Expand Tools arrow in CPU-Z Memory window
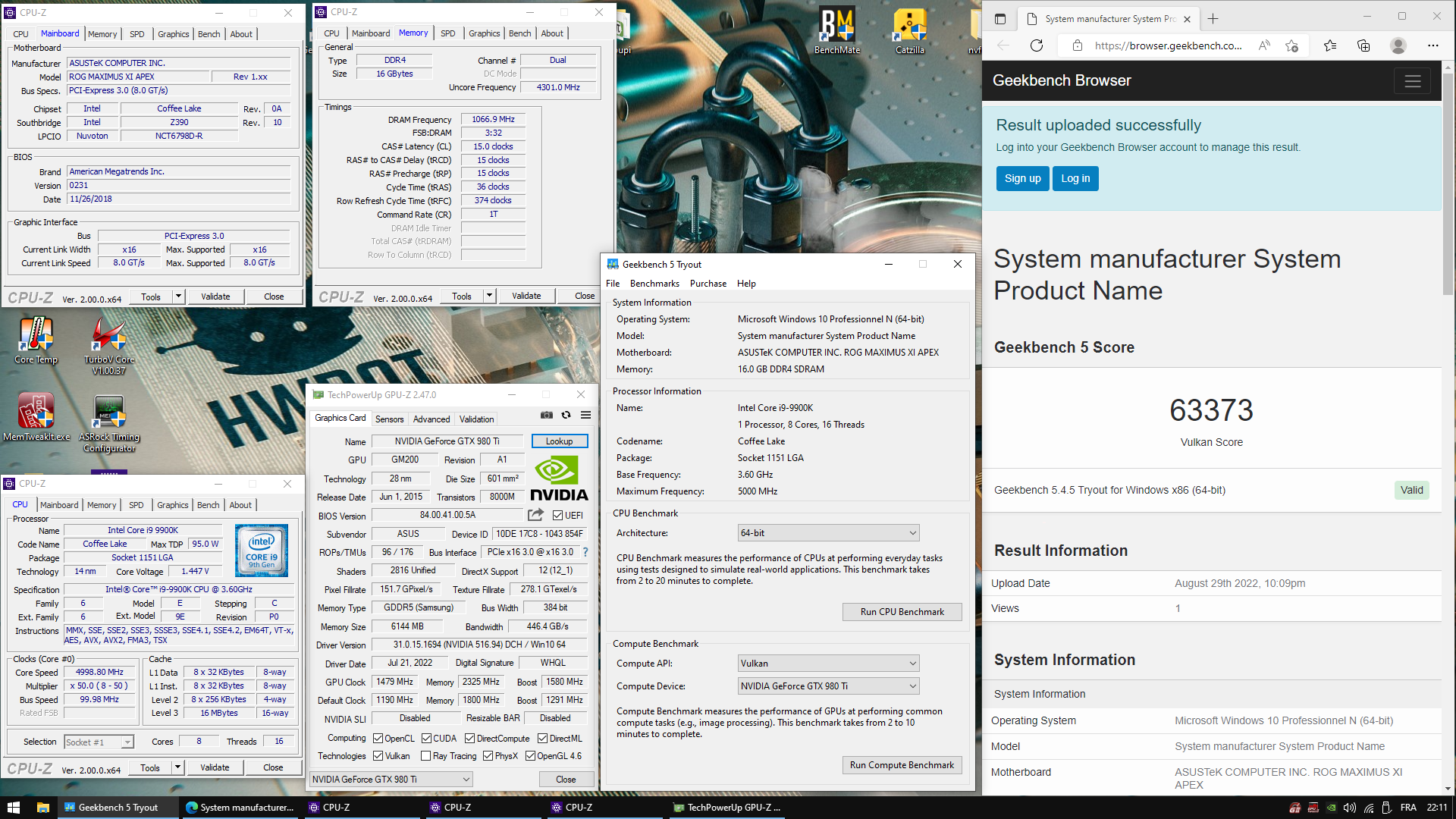Image resolution: width=1456 pixels, height=819 pixels. pos(489,296)
